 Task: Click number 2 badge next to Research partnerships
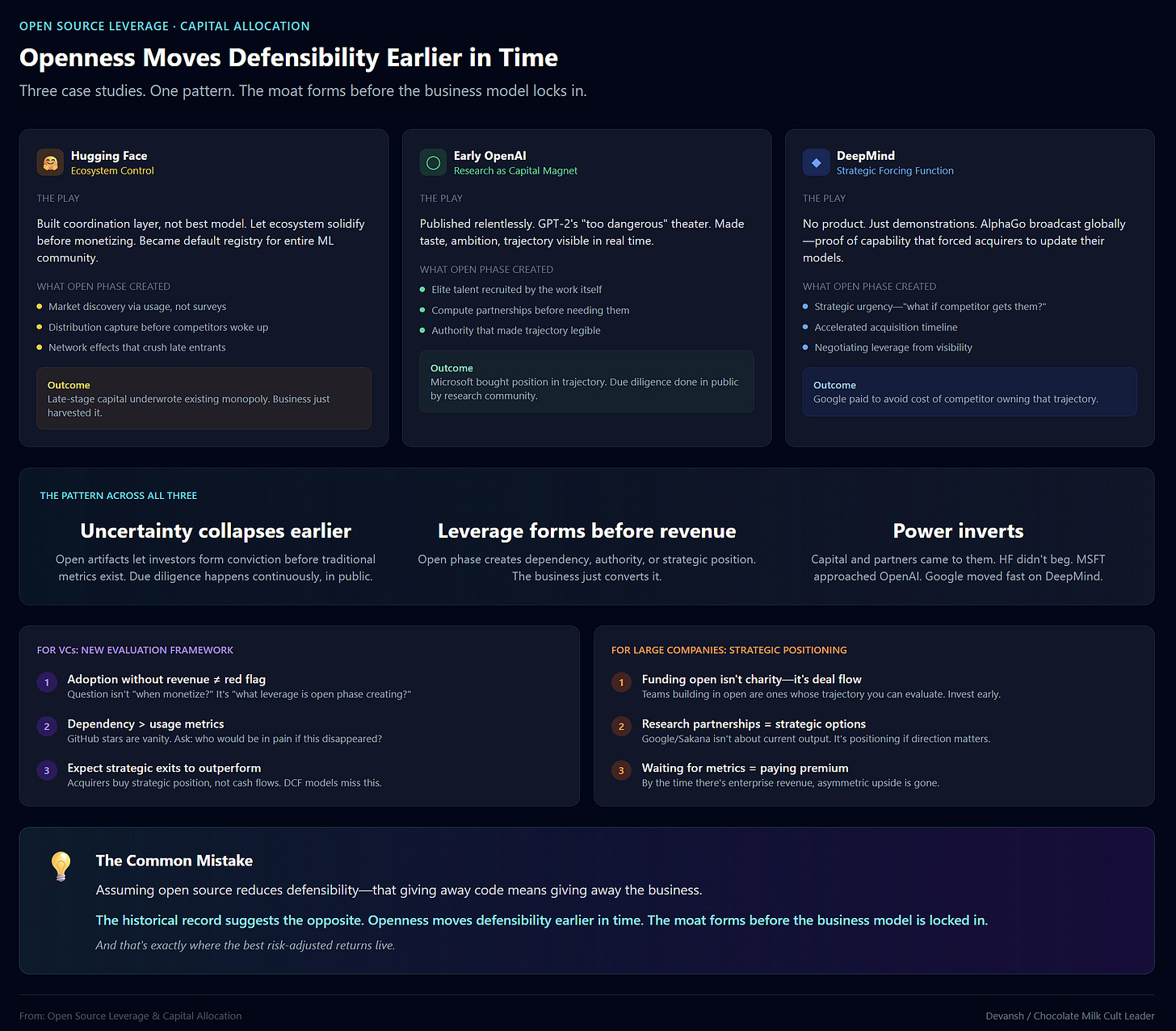(x=621, y=727)
